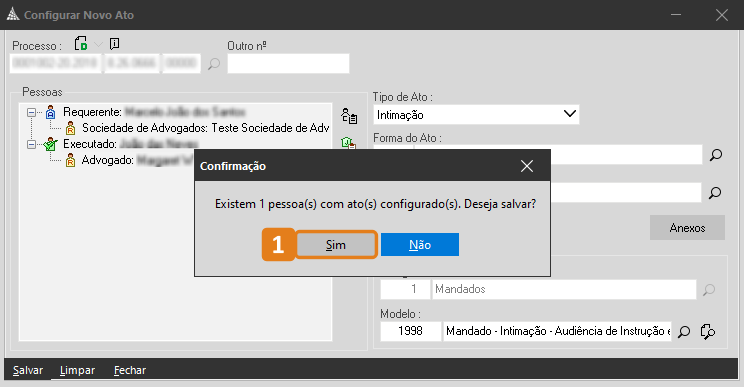The width and height of the screenshot is (744, 387).
Task: Open the Anexos button
Action: coord(687,228)
